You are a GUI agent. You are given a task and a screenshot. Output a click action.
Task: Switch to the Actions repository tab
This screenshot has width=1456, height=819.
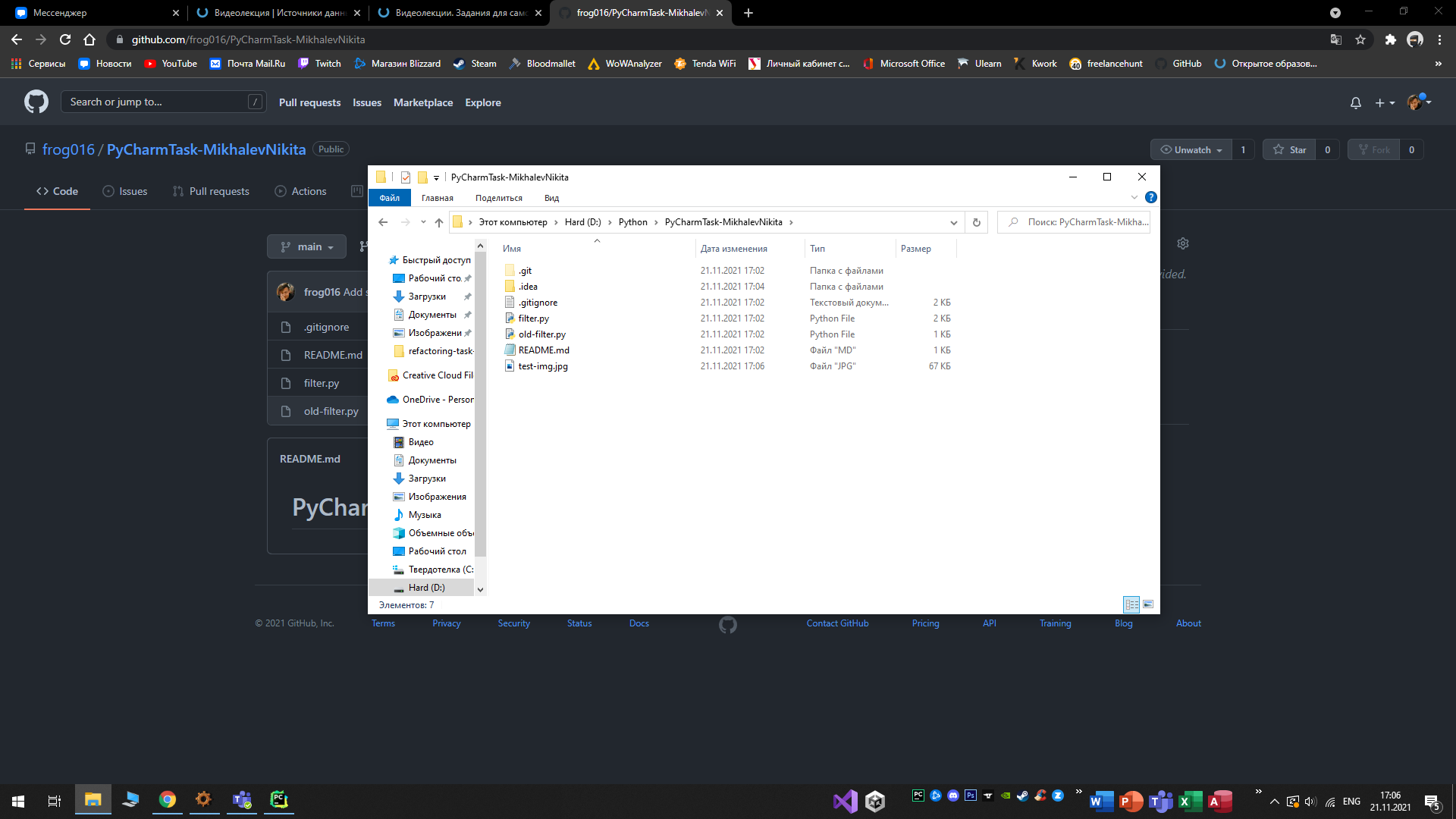pyautogui.click(x=301, y=191)
